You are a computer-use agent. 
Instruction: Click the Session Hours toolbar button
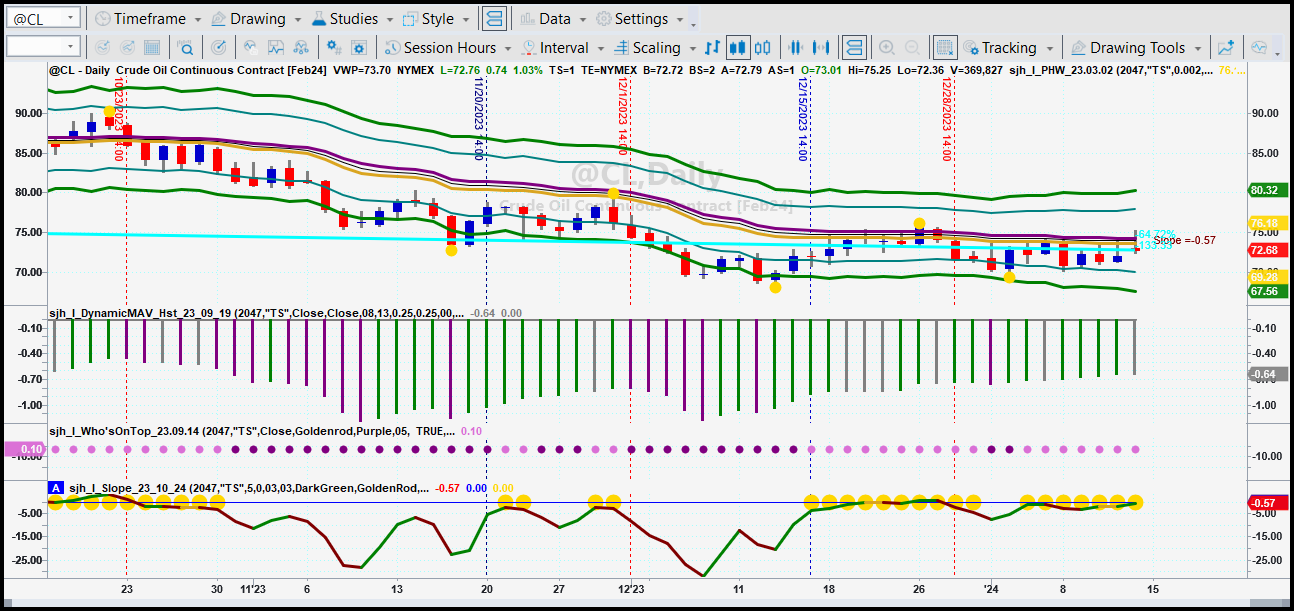pos(448,47)
